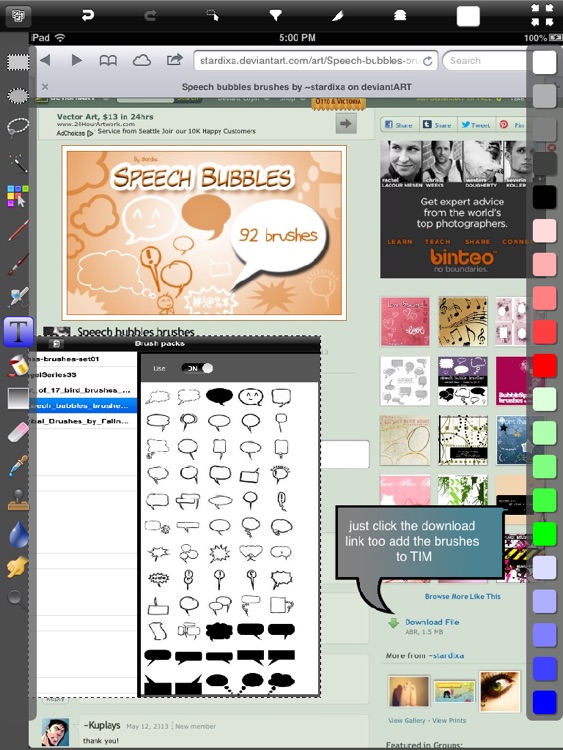The image size is (563, 750).
Task: Click the Twitter Tweet button
Action: (475, 124)
